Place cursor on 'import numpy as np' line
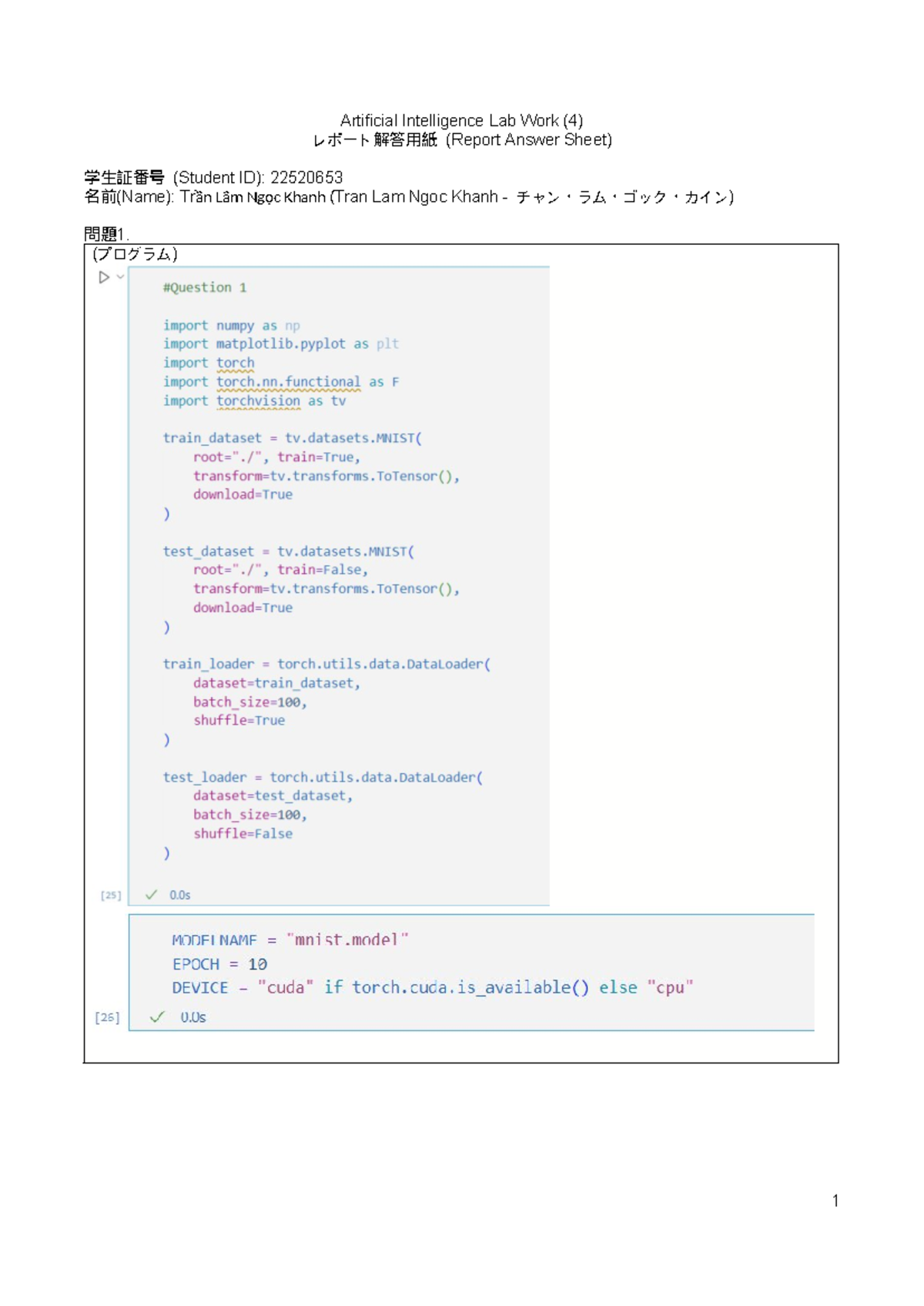This screenshot has width=924, height=1306. pos(232,326)
